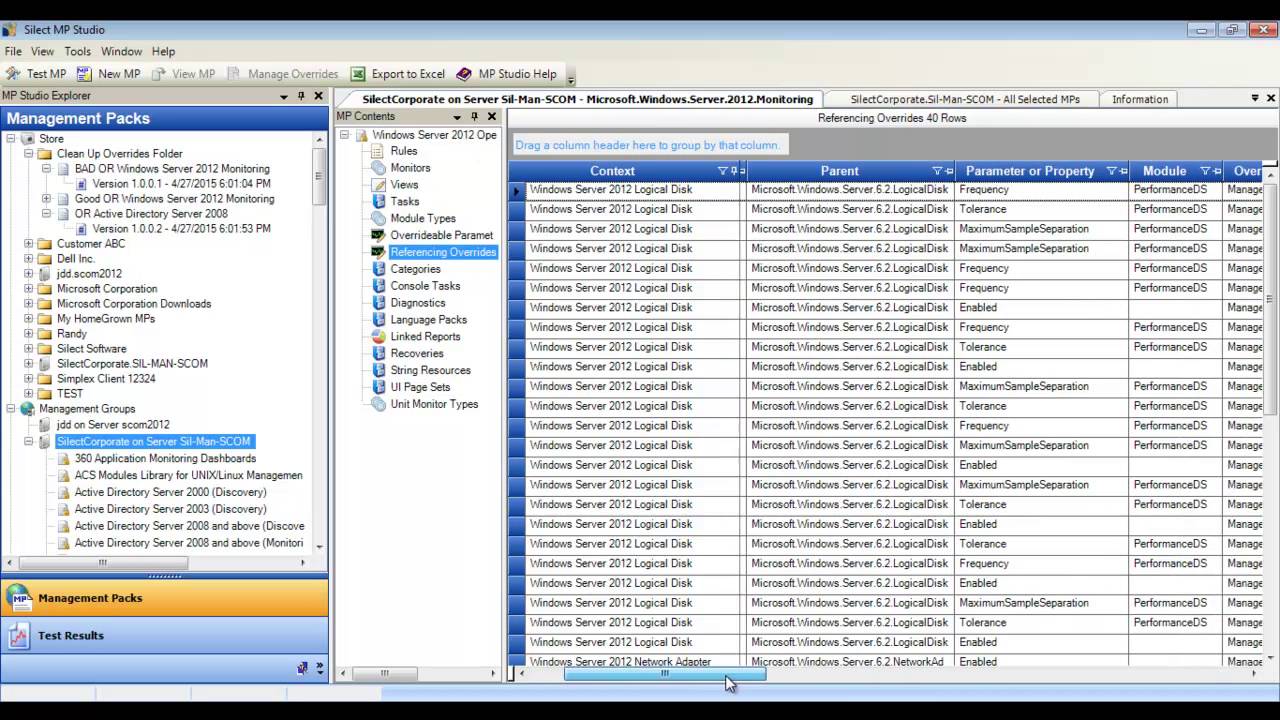1280x720 pixels.
Task: Click the Recoveries node icon
Action: [379, 353]
